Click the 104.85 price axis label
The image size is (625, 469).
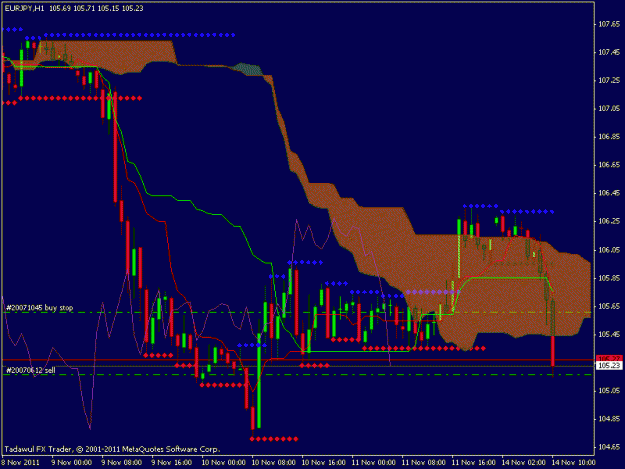coord(609,419)
